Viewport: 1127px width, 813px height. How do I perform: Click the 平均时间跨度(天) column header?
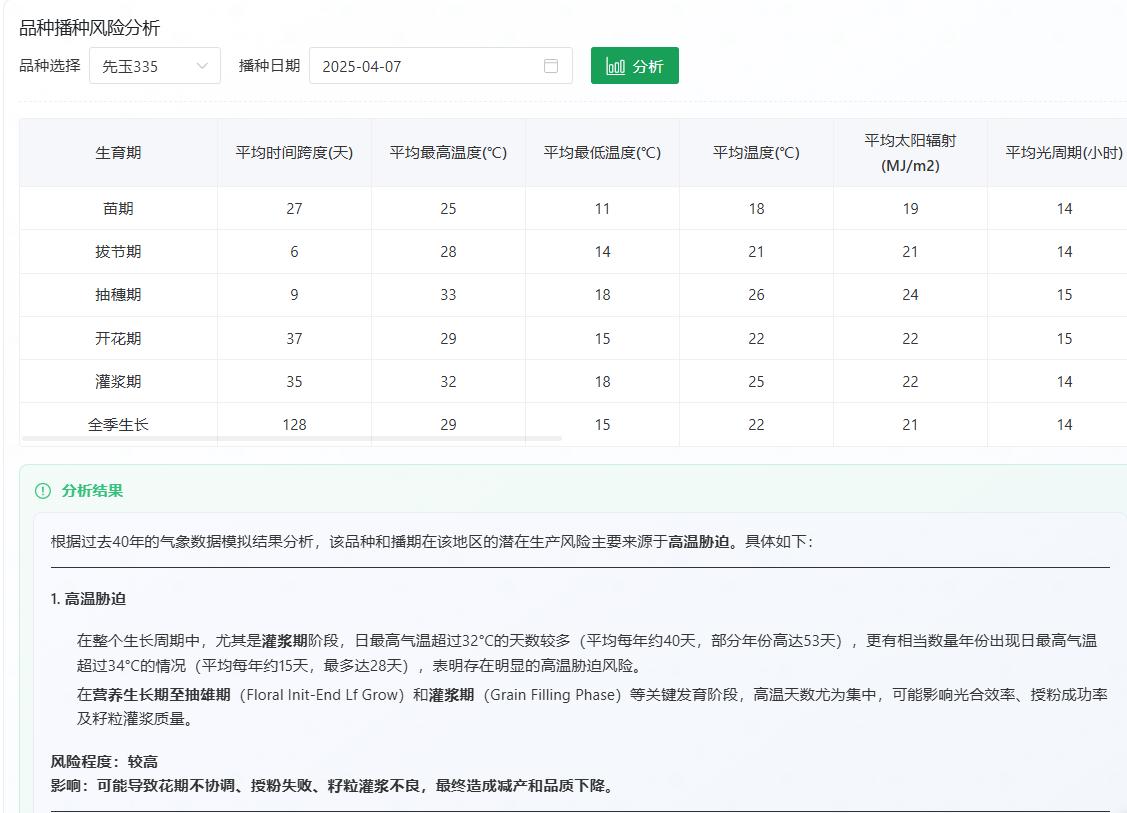pyautogui.click(x=294, y=152)
